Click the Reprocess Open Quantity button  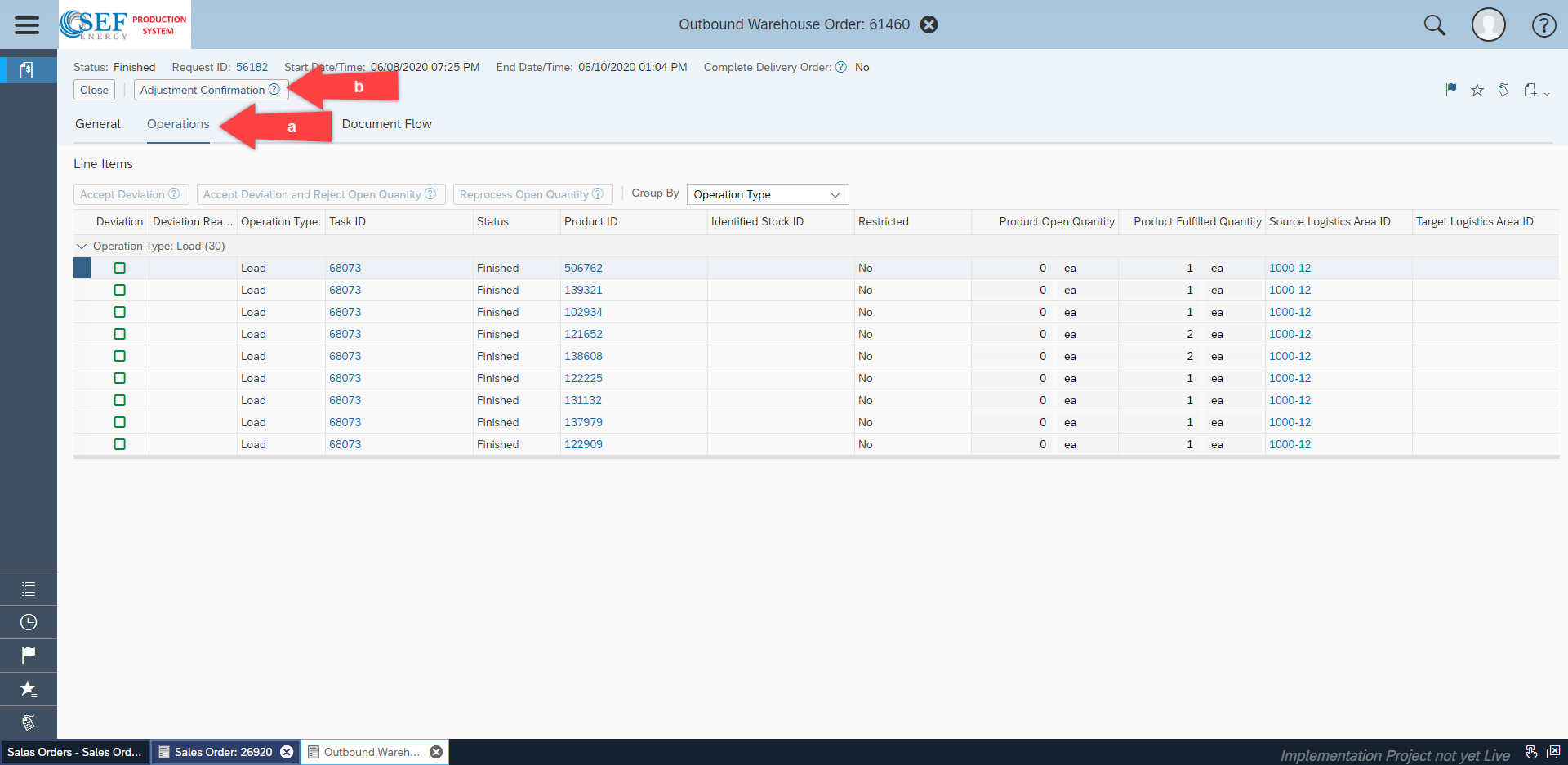tap(532, 194)
